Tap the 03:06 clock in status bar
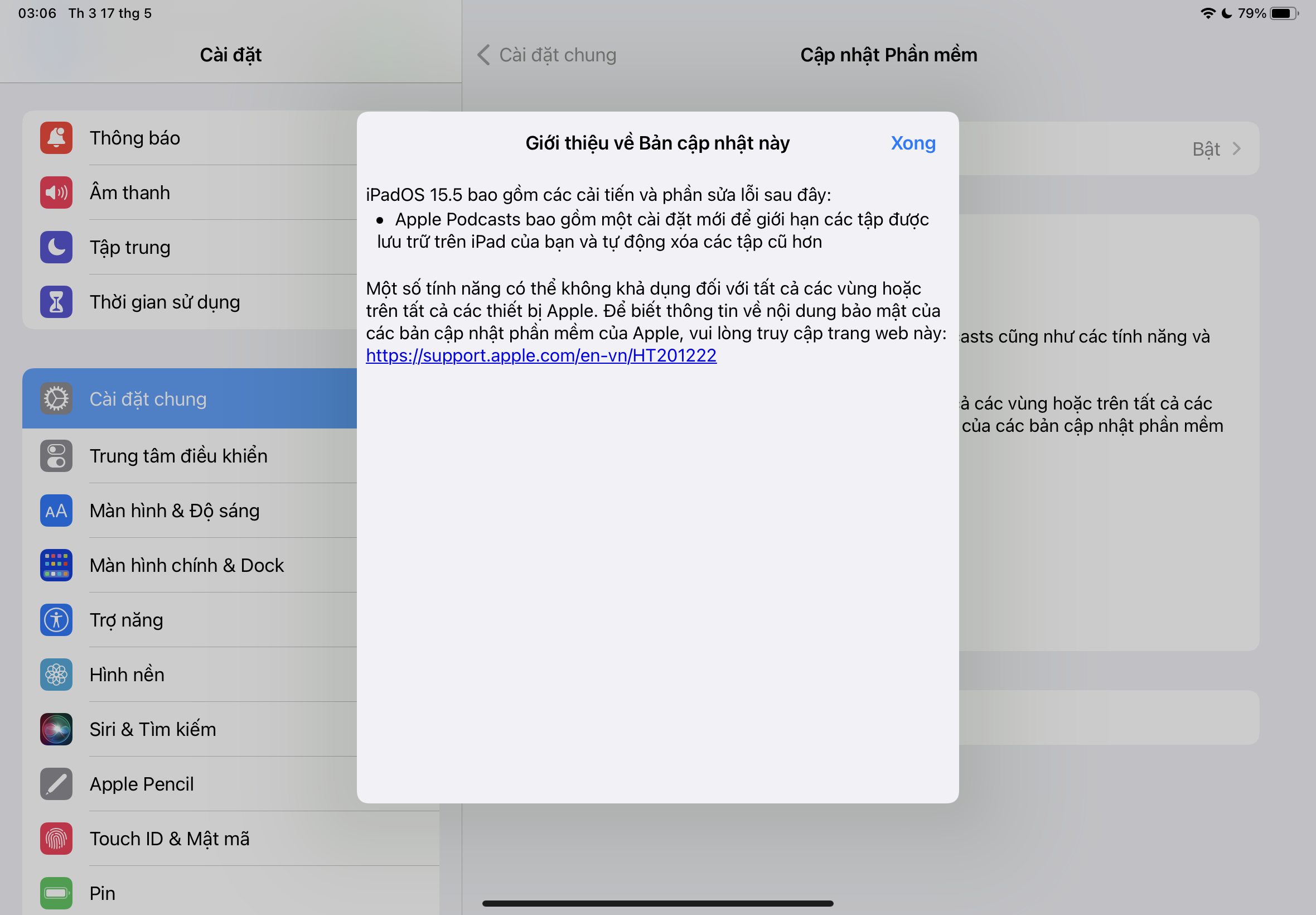1316x915 pixels. [x=37, y=13]
